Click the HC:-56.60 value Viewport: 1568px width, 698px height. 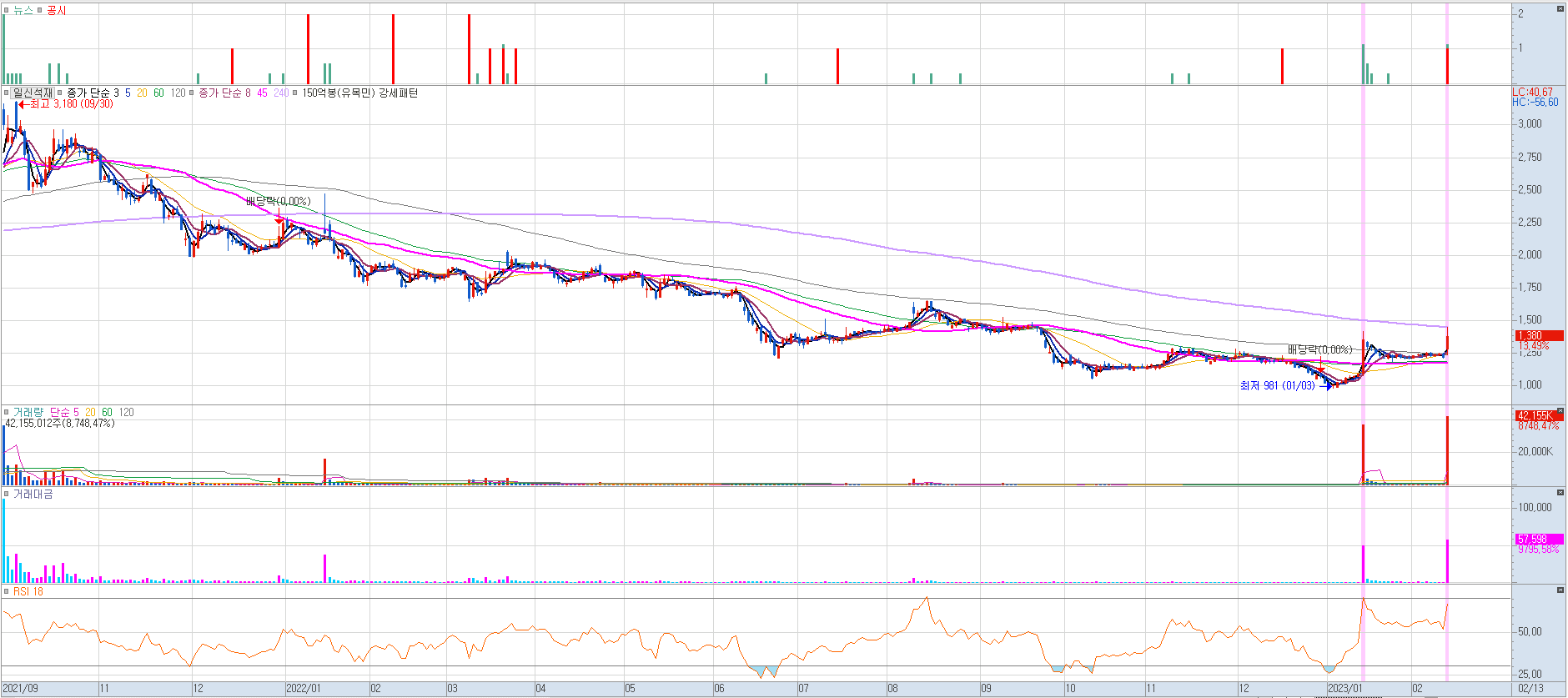(x=1535, y=102)
